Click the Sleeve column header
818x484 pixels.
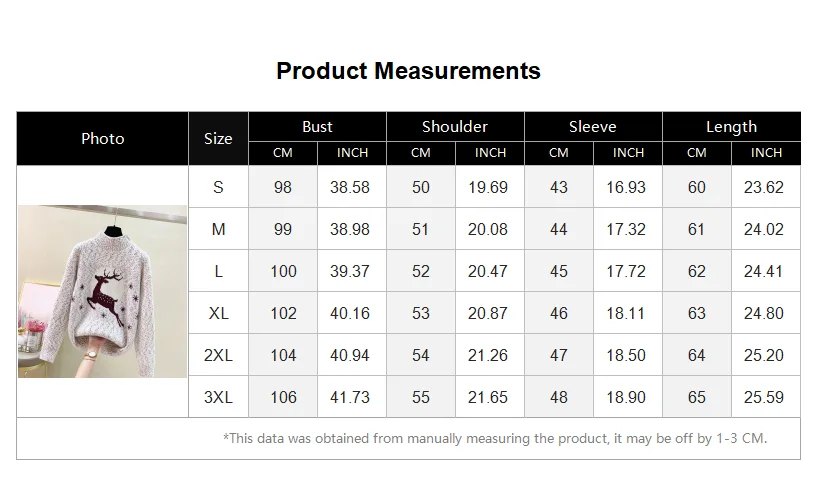[x=593, y=127]
